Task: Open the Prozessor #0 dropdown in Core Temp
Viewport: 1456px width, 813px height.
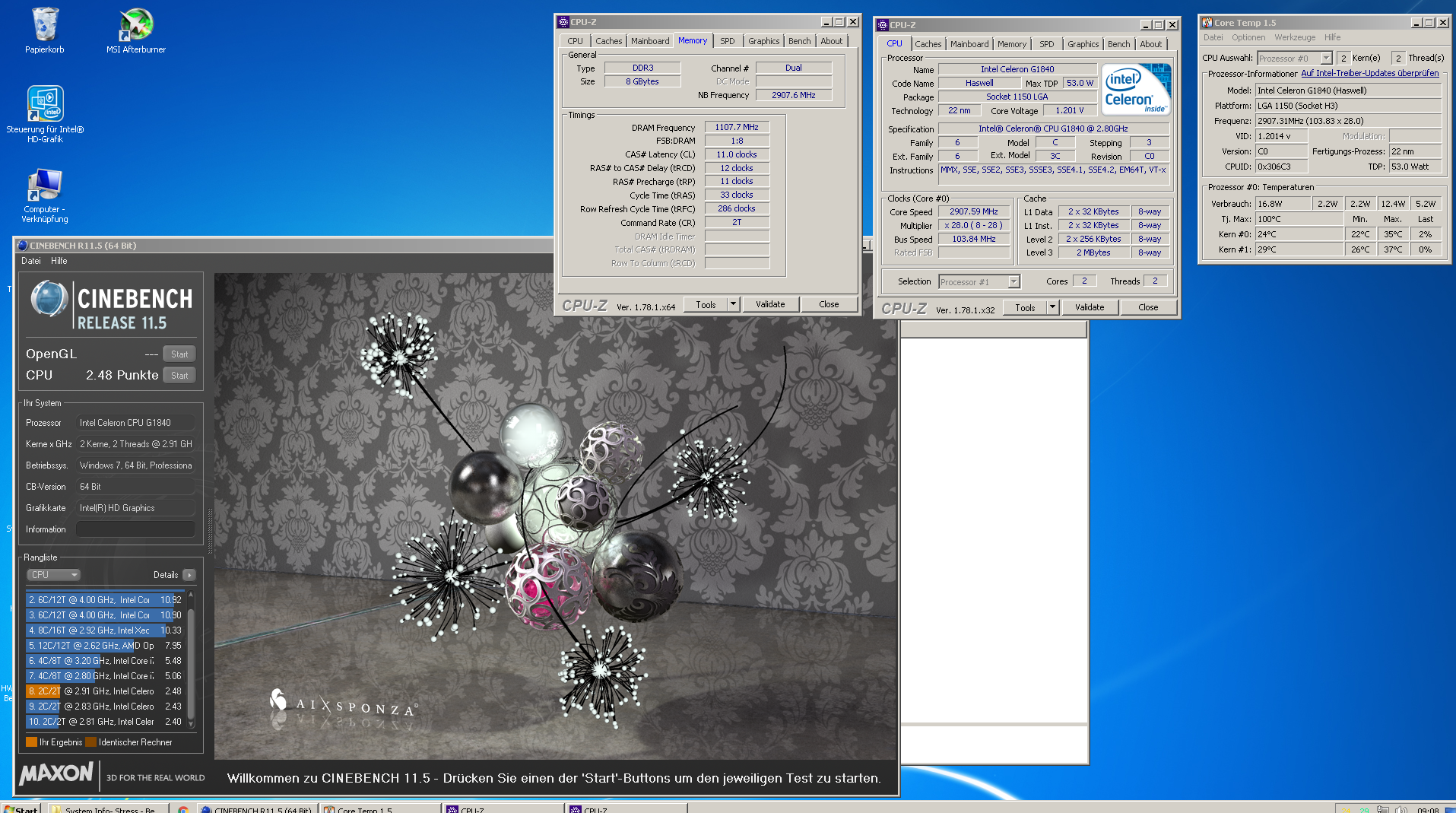Action: click(x=1295, y=58)
